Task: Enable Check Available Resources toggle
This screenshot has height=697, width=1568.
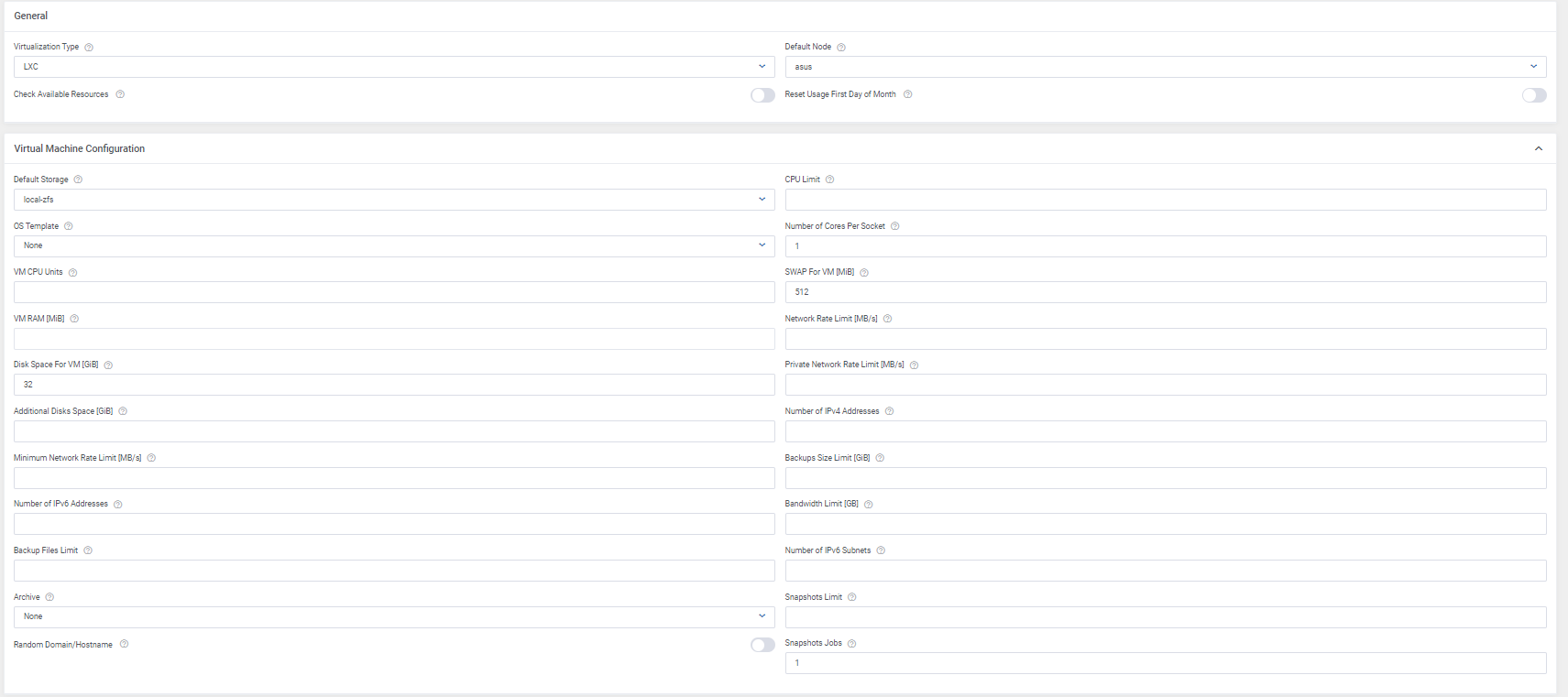Action: click(762, 95)
